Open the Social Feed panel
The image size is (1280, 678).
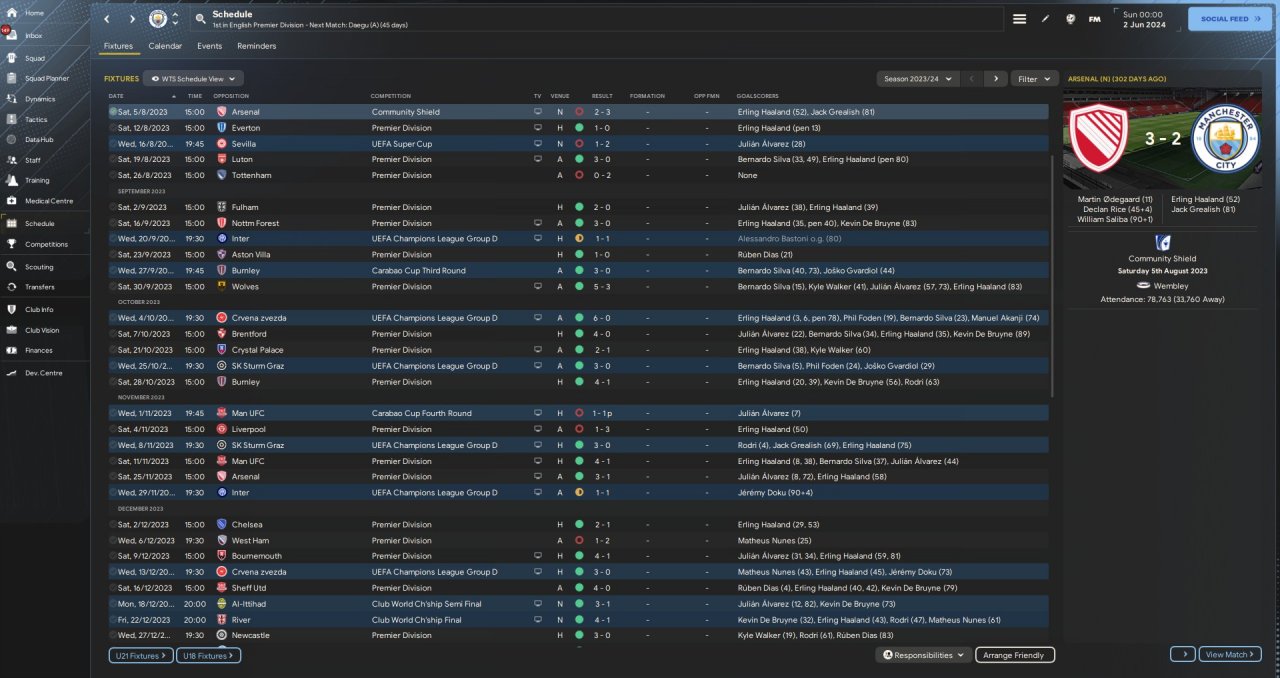coord(1229,19)
